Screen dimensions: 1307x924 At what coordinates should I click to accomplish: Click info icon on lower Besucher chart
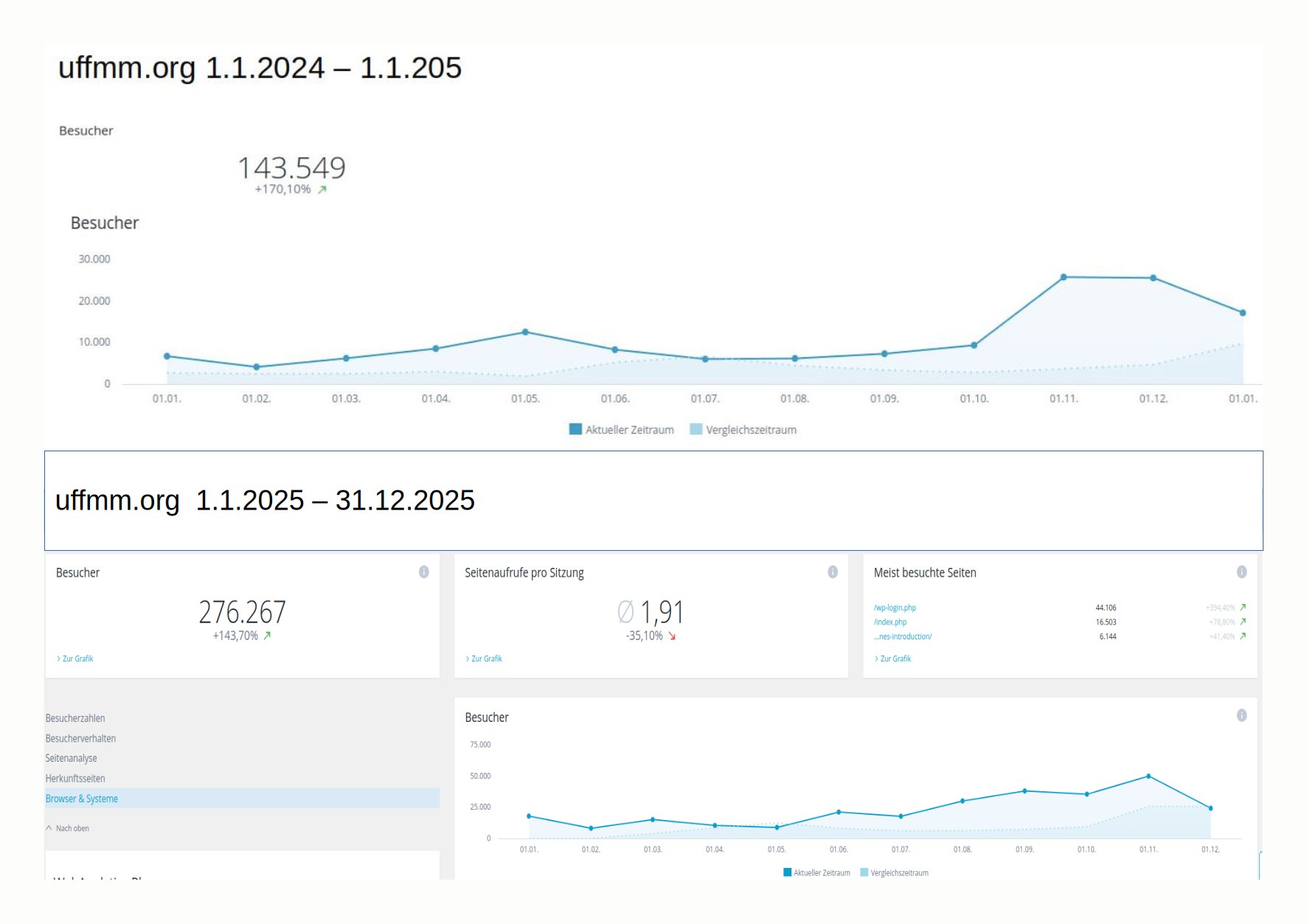click(1241, 715)
